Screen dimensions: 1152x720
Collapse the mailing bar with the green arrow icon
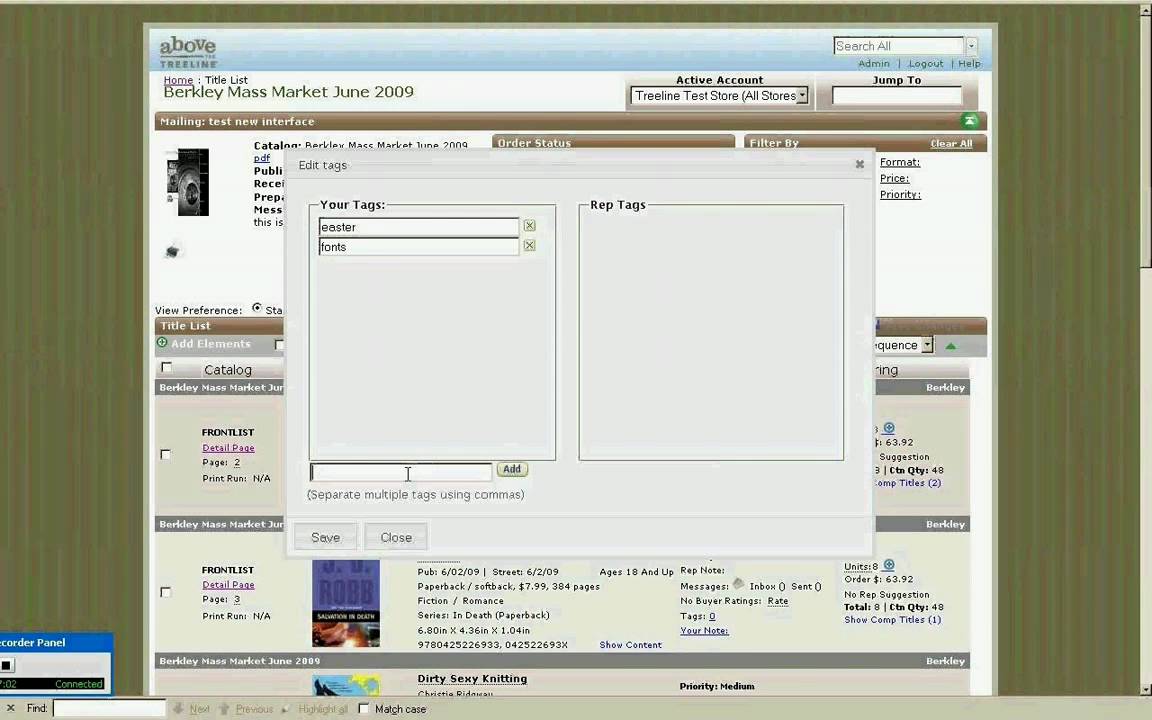[x=969, y=120]
